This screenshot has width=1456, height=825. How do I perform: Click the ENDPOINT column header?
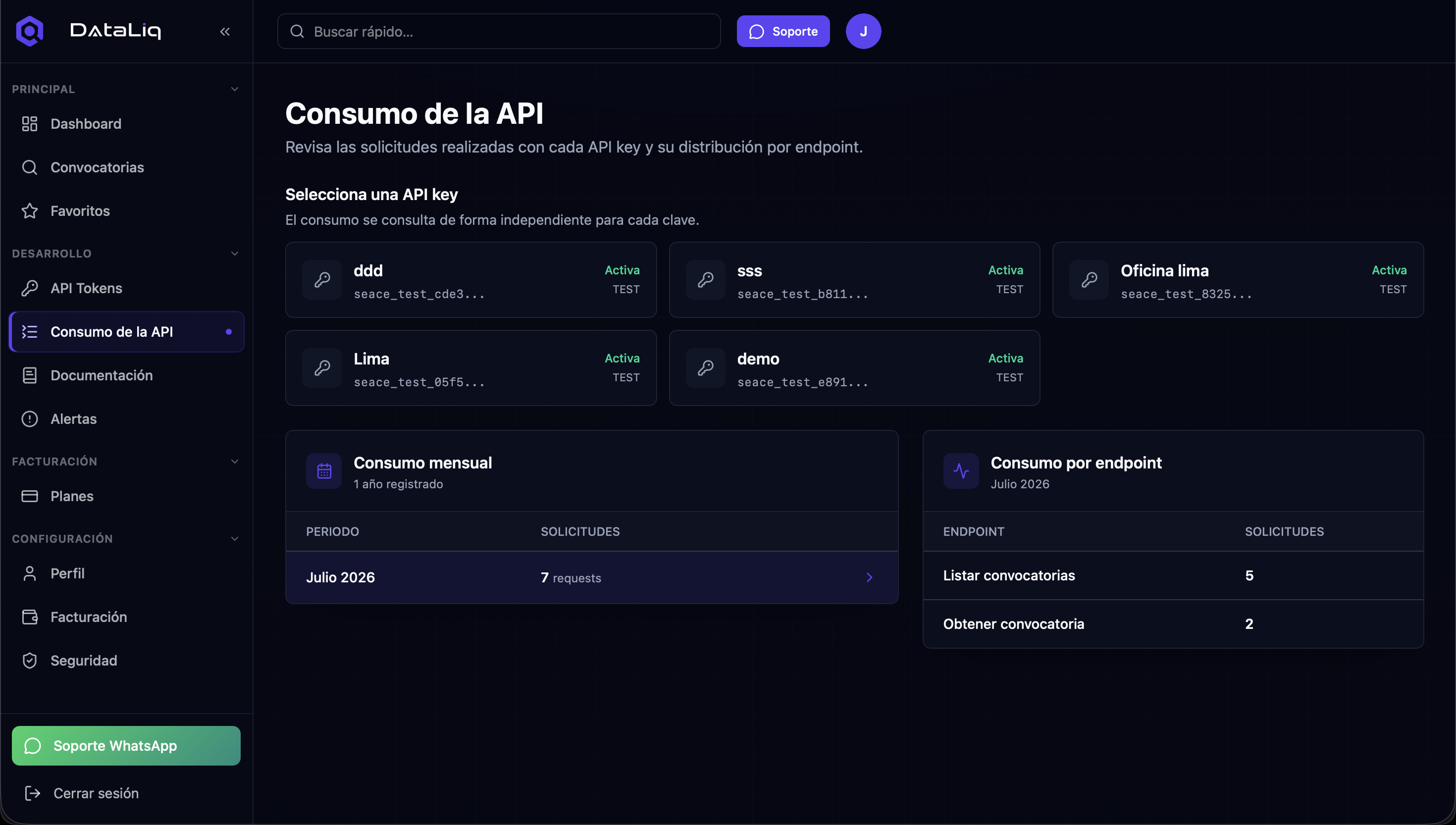pyautogui.click(x=974, y=531)
